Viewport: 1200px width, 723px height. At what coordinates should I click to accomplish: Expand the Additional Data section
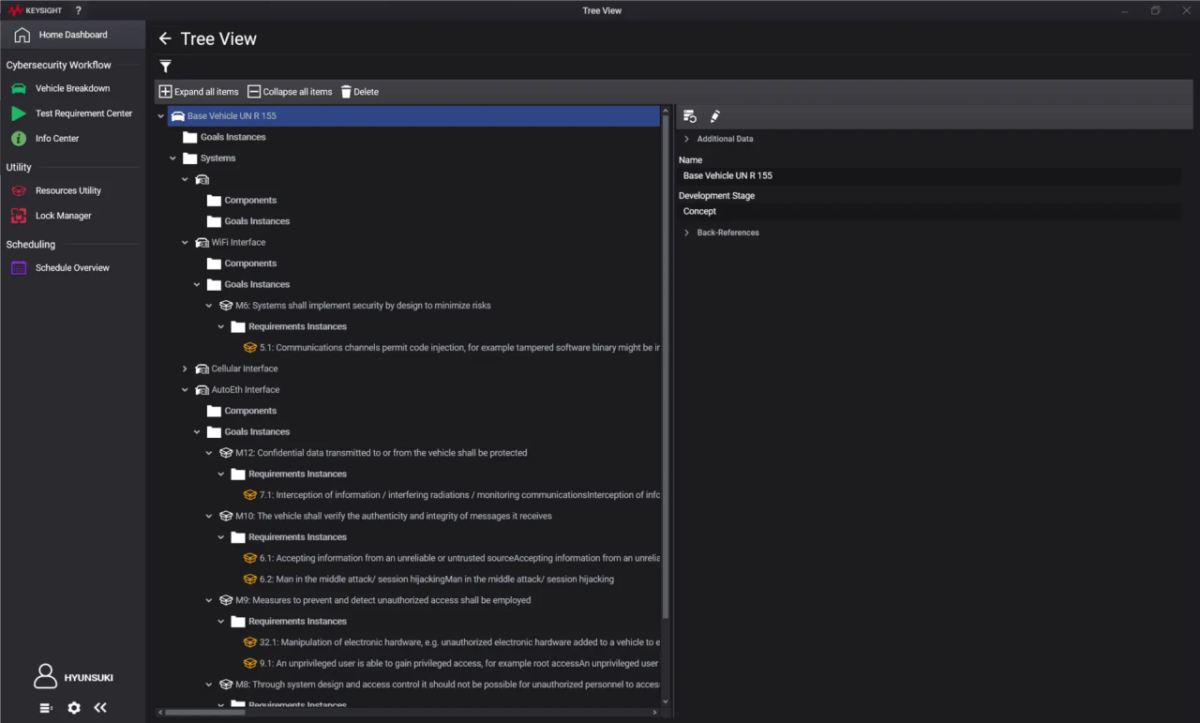click(x=687, y=139)
